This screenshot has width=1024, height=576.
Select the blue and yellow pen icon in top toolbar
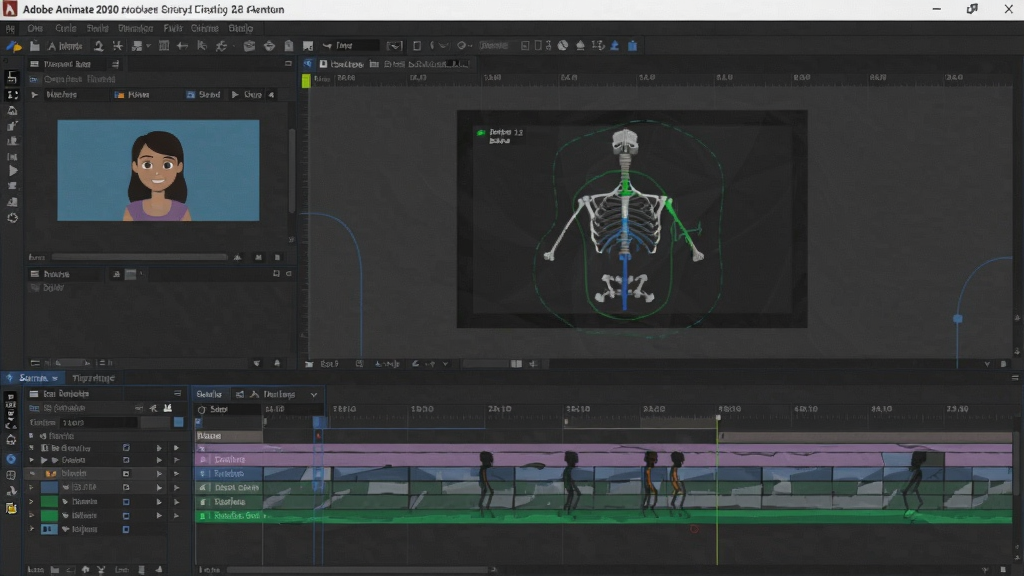[x=13, y=46]
